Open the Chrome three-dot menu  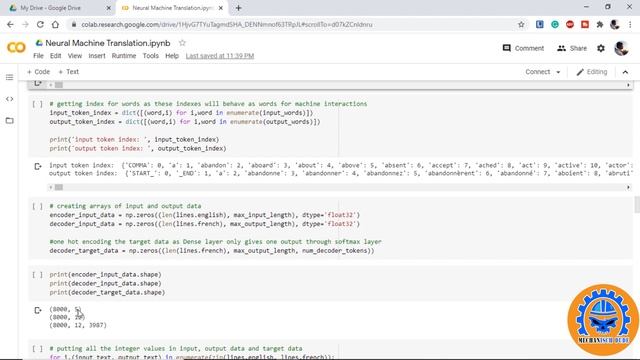630,24
